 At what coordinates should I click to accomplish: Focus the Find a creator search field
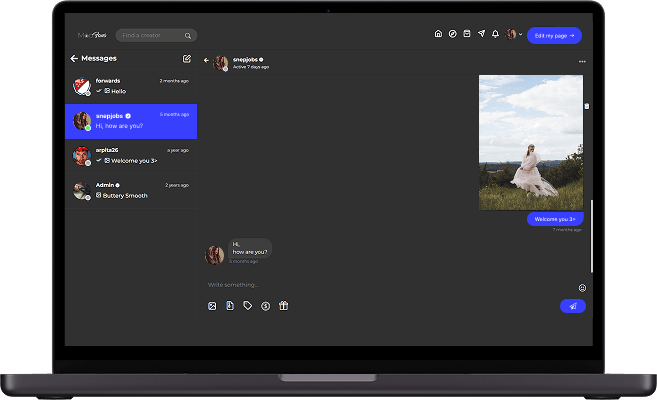pos(156,36)
